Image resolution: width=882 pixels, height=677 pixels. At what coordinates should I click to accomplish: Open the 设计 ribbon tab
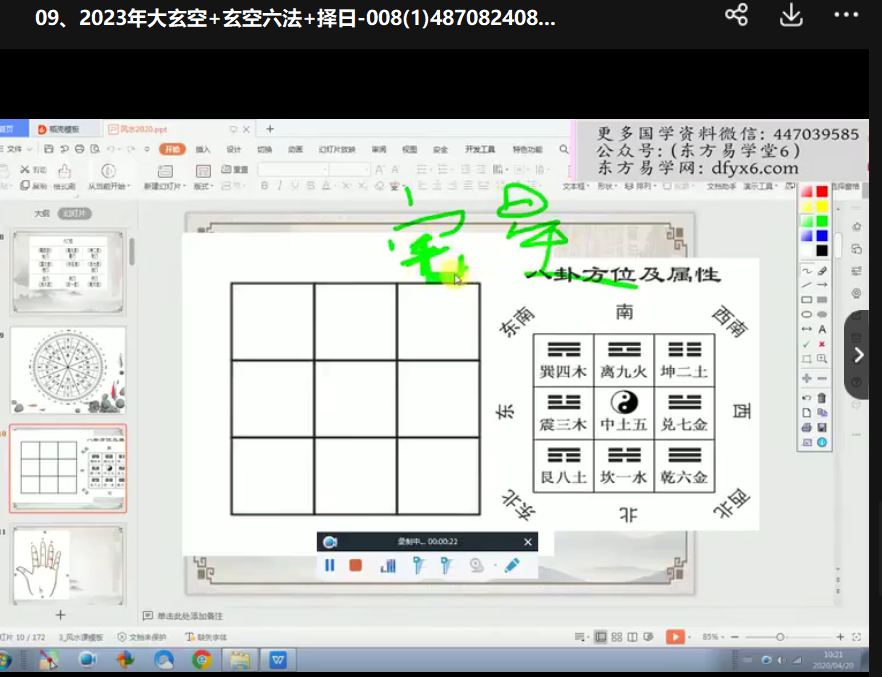(233, 149)
